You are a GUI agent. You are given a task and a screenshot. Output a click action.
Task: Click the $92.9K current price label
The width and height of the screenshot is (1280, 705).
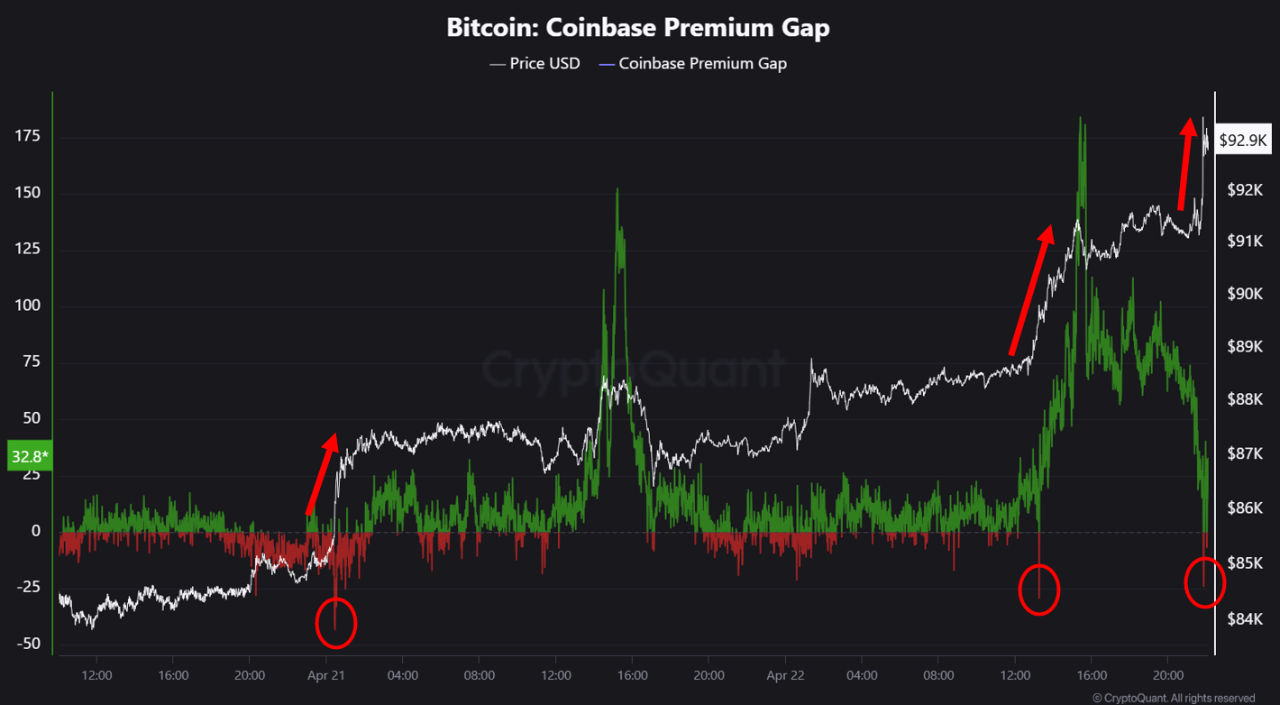coord(1244,141)
